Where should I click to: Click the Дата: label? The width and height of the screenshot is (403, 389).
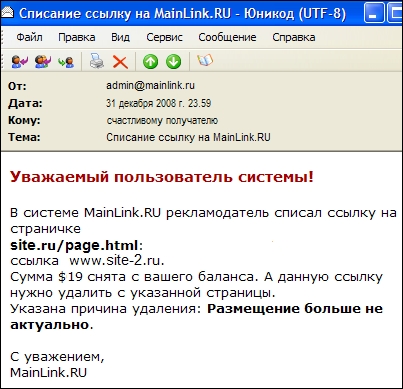[x=25, y=103]
